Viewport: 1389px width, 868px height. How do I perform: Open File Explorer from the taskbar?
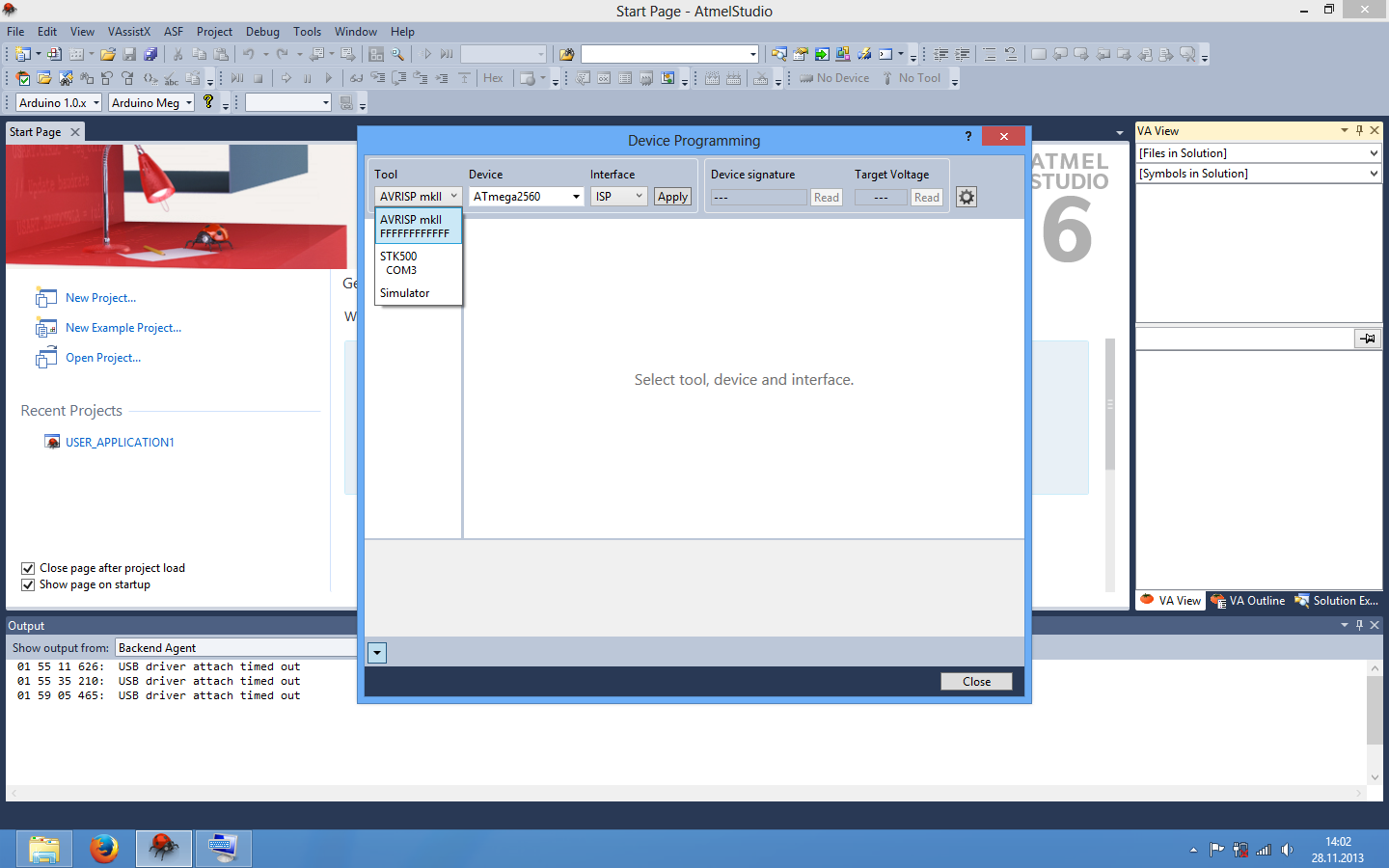(44, 849)
